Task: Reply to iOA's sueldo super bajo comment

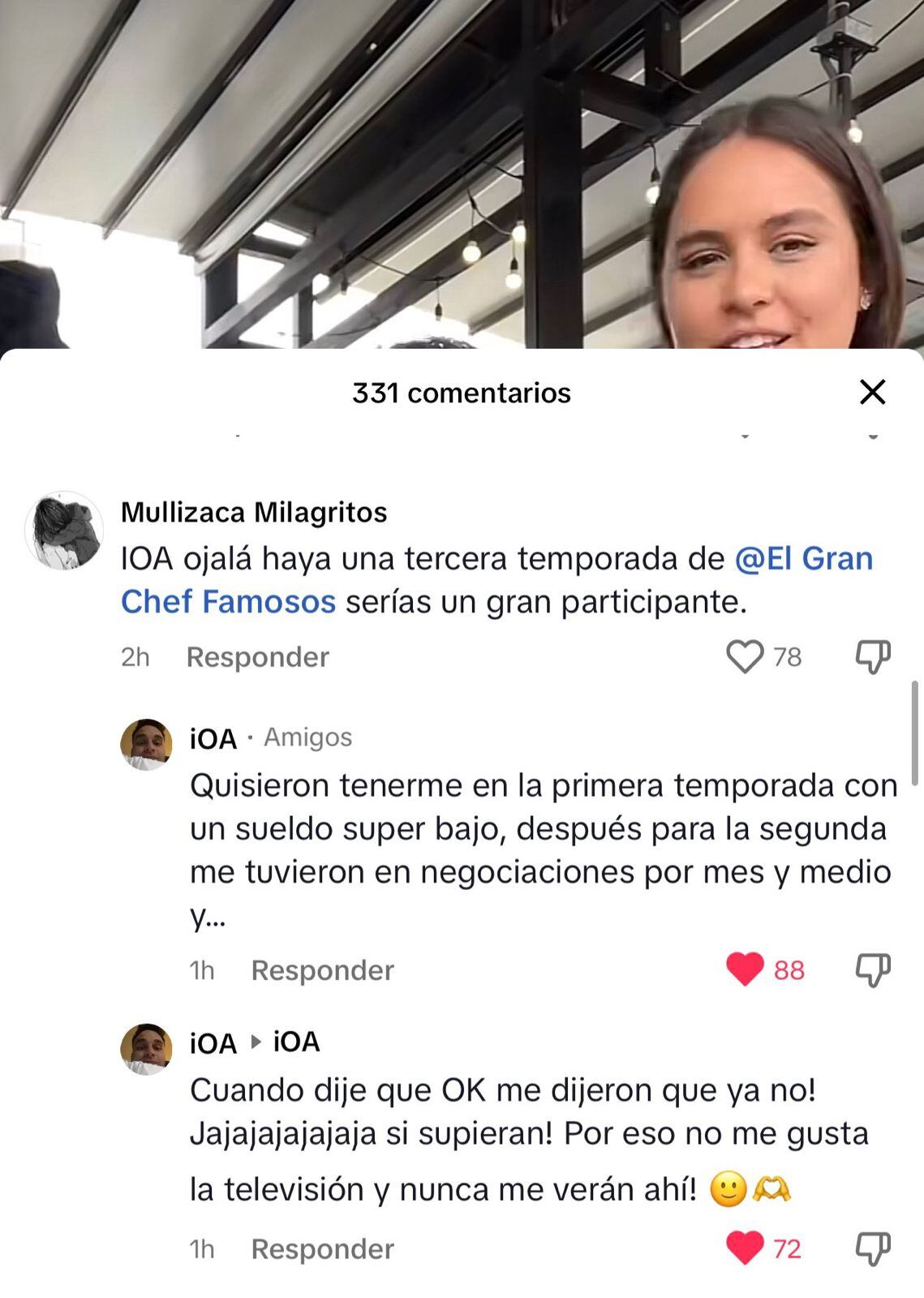Action: point(322,970)
